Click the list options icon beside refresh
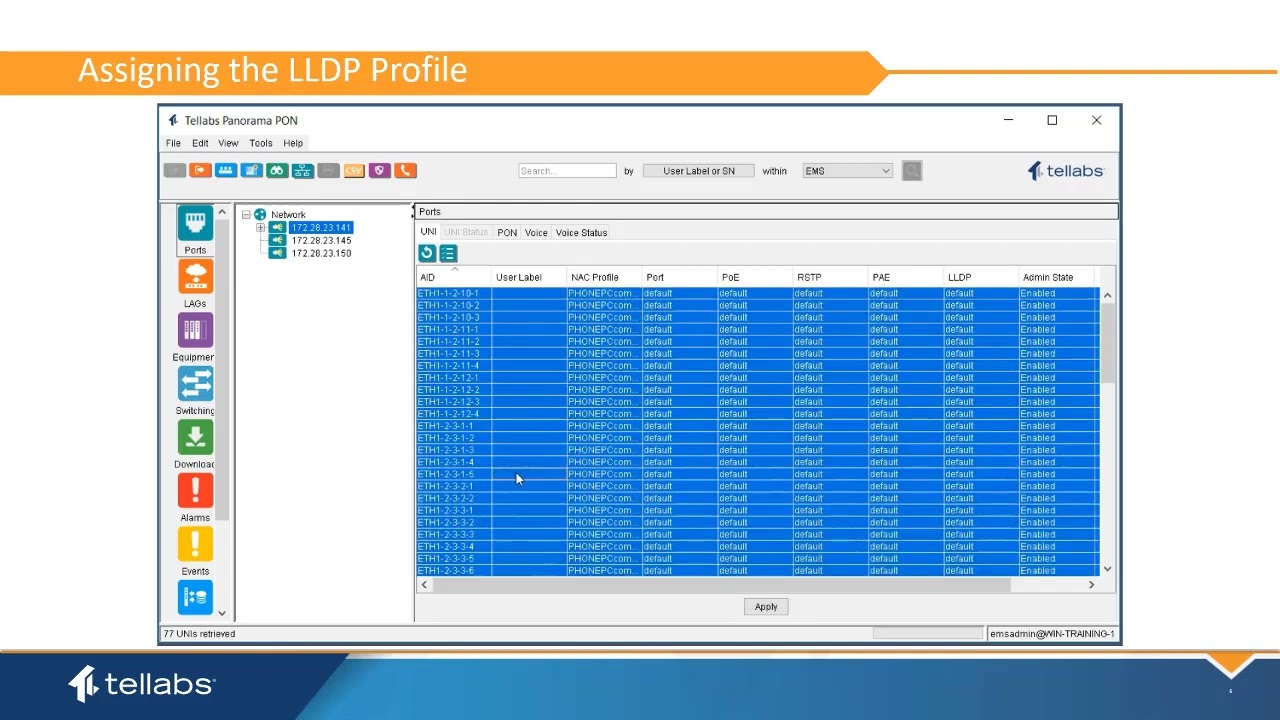This screenshot has width=1280, height=720. point(448,254)
